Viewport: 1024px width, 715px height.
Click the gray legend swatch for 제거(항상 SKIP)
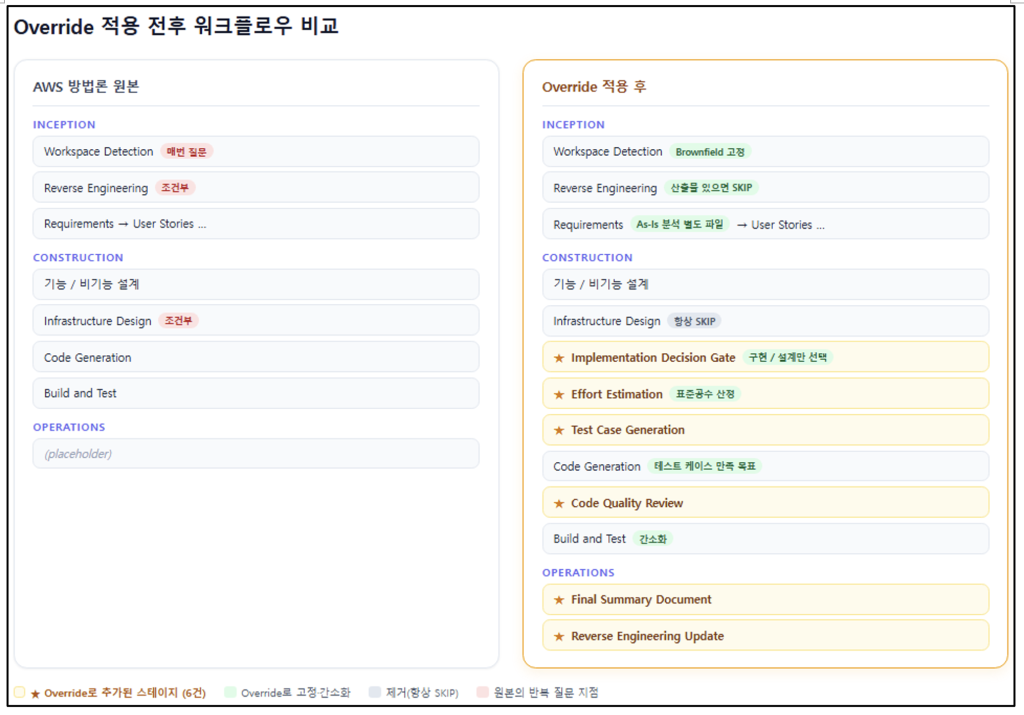coord(375,692)
